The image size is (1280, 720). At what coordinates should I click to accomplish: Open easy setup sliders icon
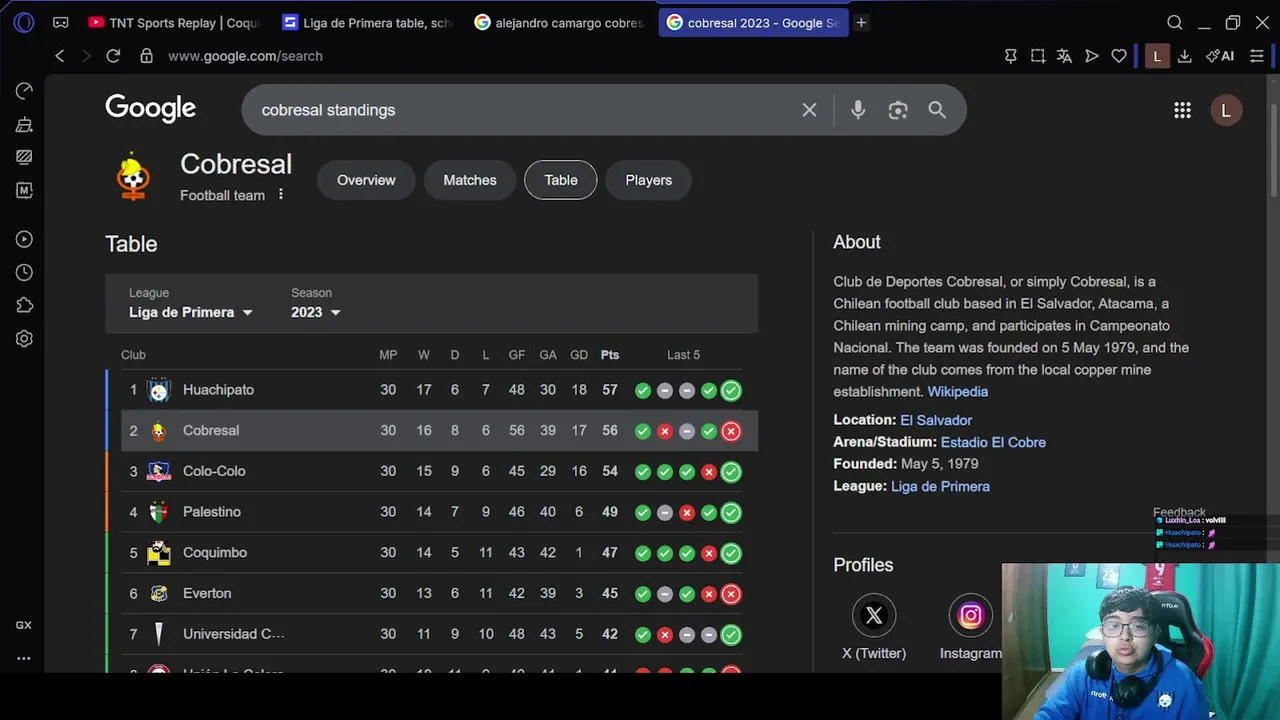click(x=1257, y=56)
